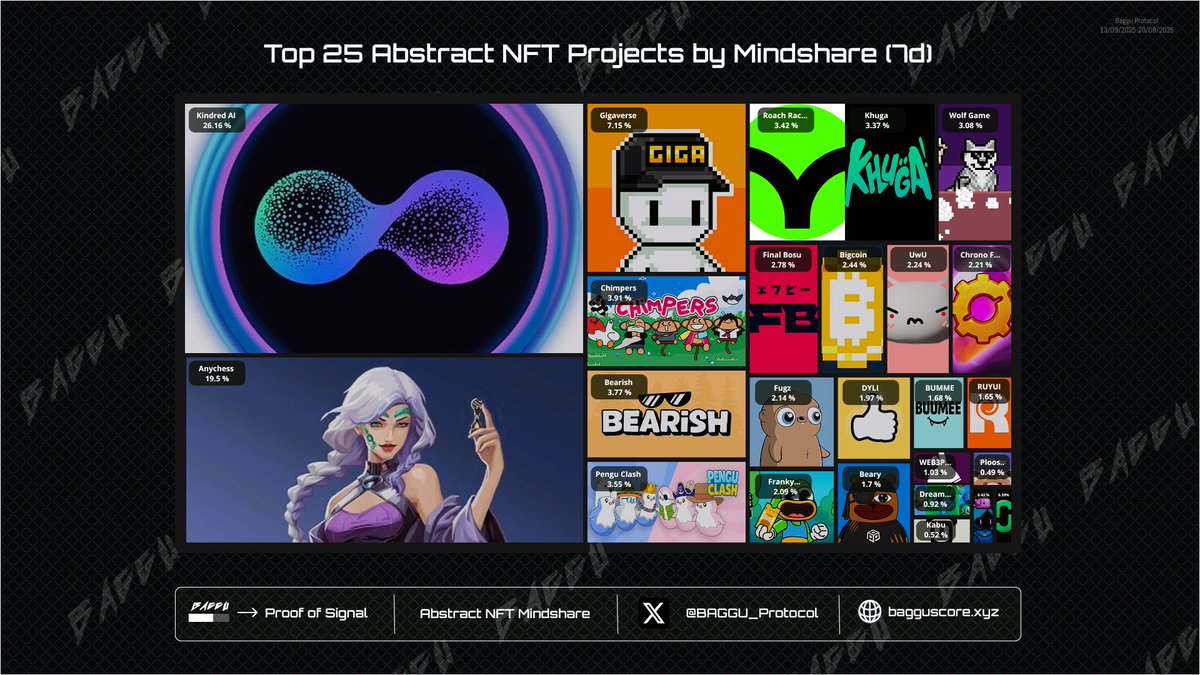This screenshot has width=1200, height=675.
Task: Open the Wolf Game pixel wolf tile
Action: pos(974,172)
